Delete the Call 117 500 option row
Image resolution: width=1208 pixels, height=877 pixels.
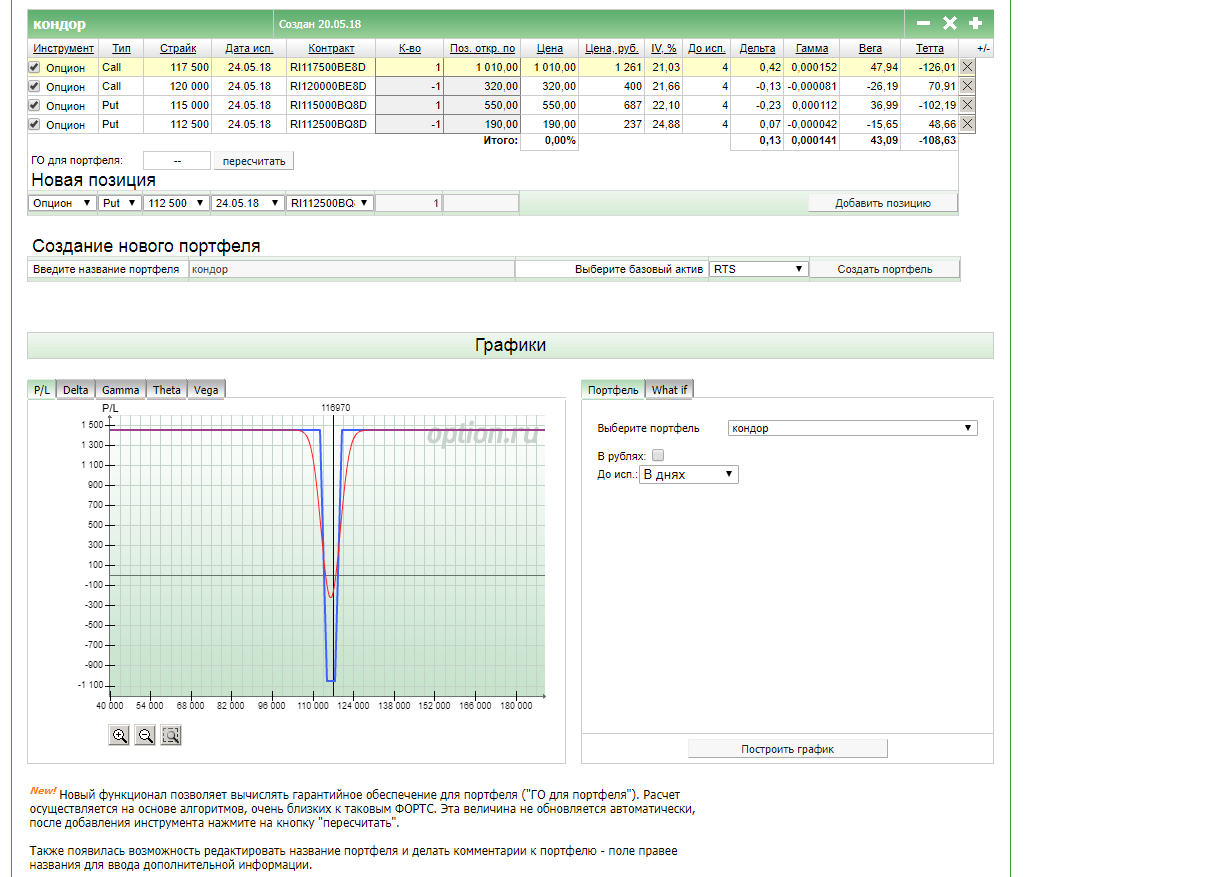[967, 67]
